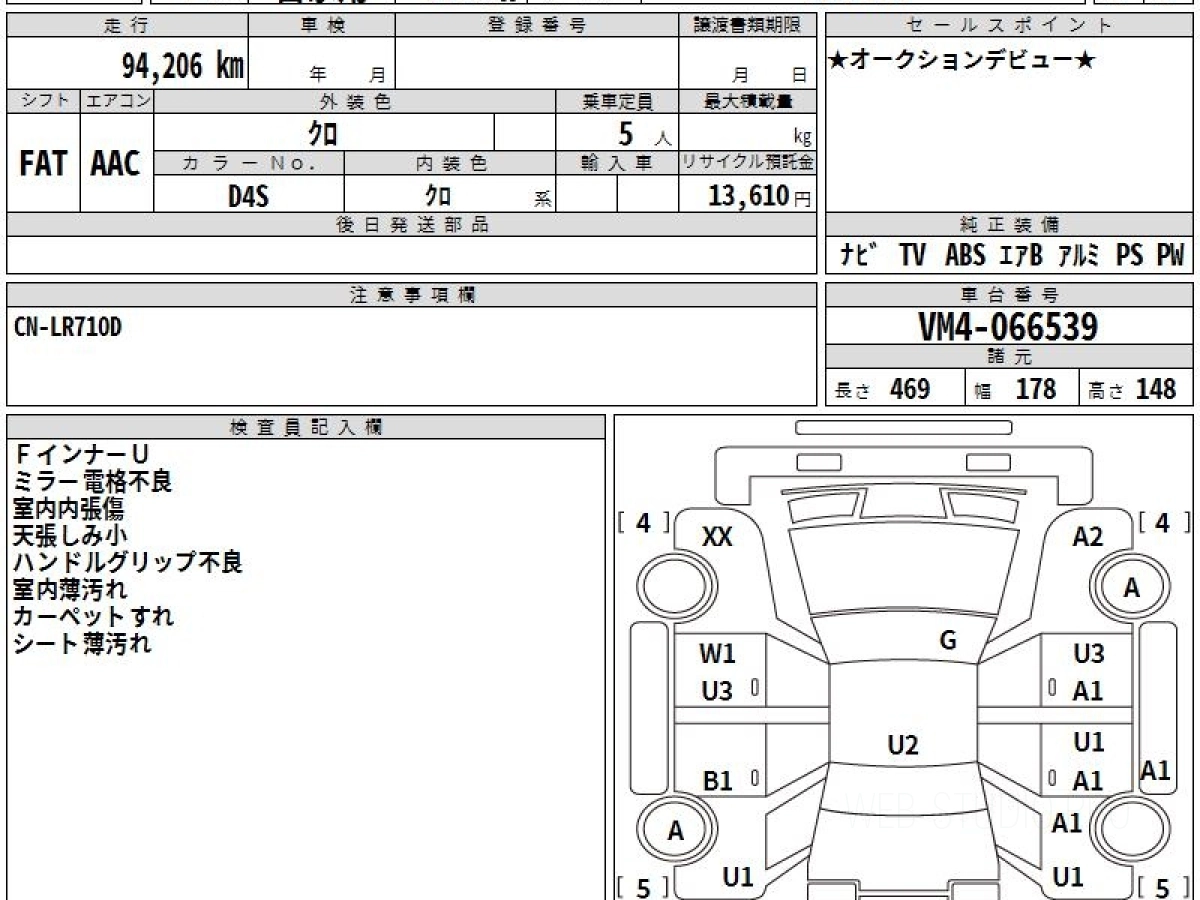Select the ミラー電格不良 inspector note
Screen dimensions: 1200x900
coord(92,482)
